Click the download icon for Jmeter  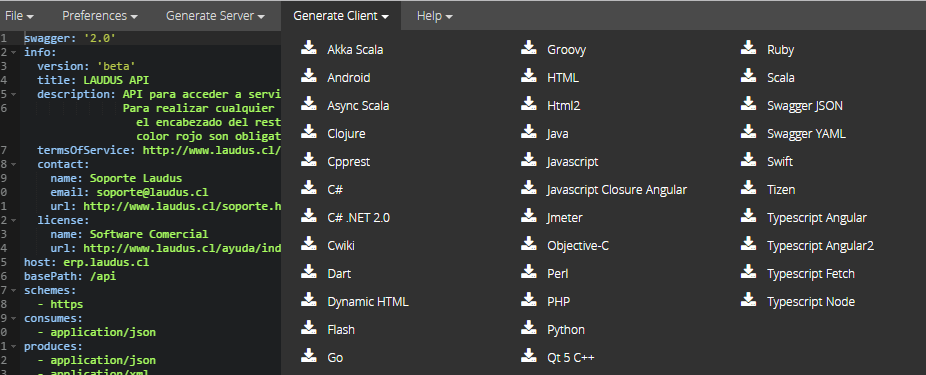pyautogui.click(x=529, y=216)
